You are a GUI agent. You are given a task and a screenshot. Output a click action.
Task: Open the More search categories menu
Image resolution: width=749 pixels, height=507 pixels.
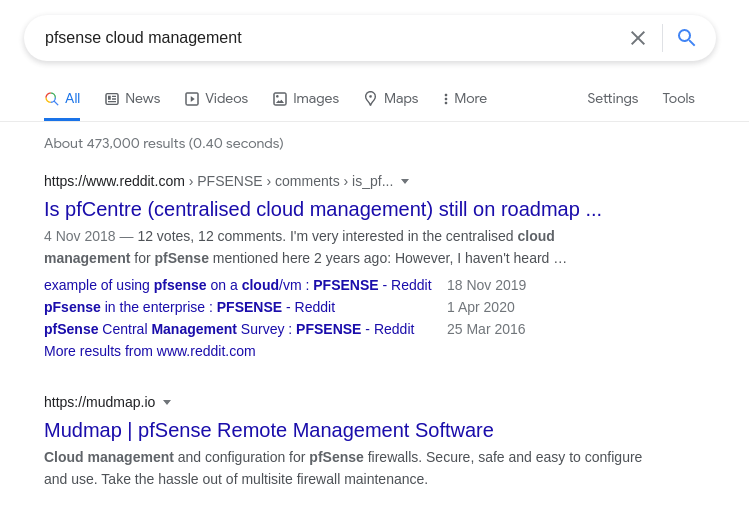click(465, 98)
